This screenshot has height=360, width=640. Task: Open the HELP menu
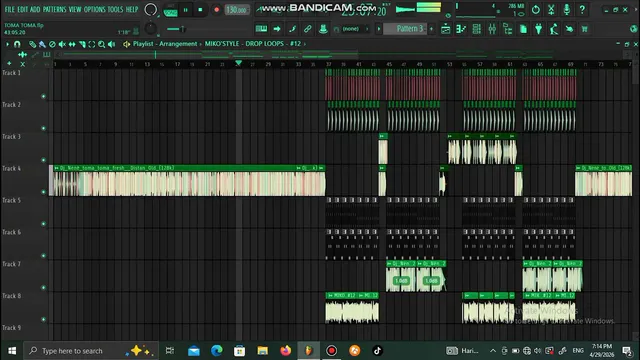coord(132,9)
